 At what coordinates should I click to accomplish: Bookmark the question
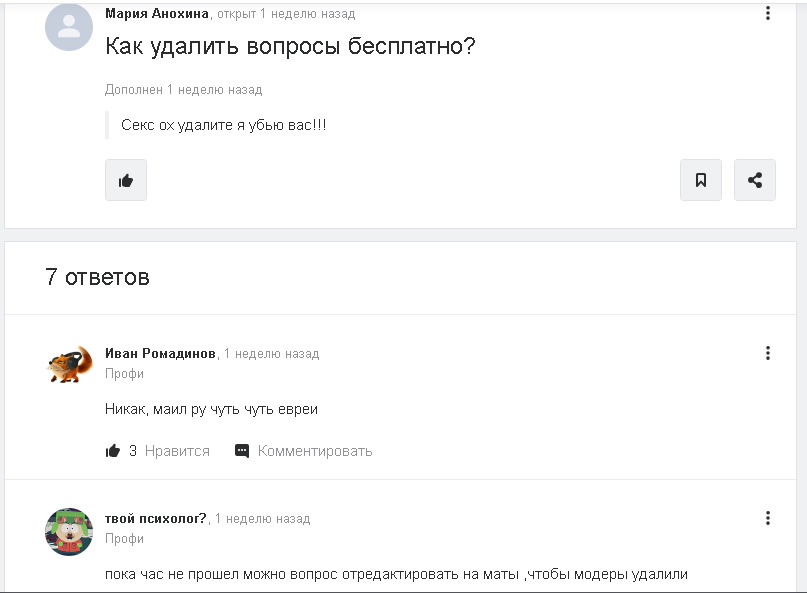[701, 181]
